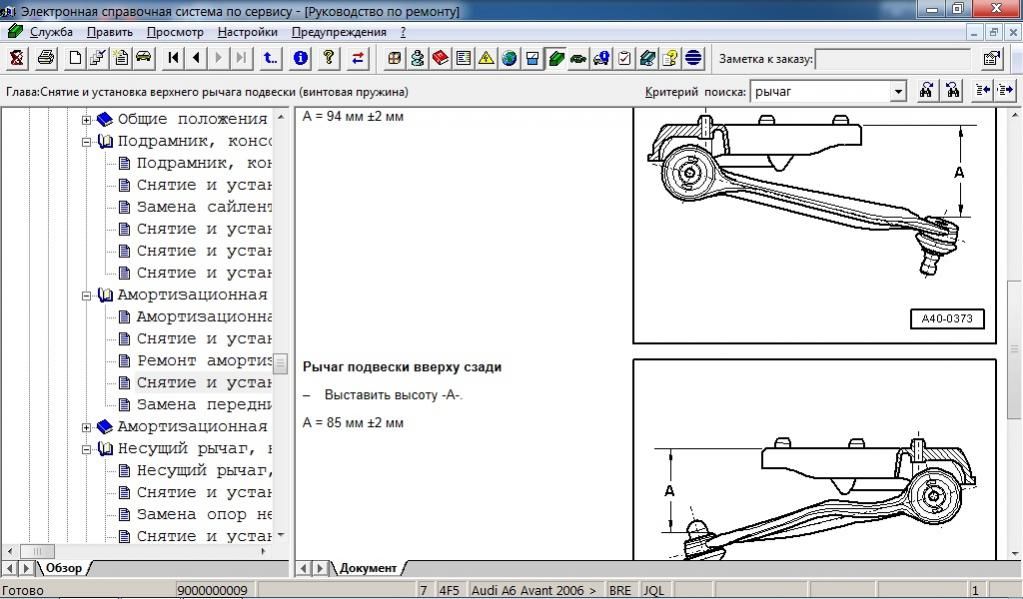Click the four-pane grid toolbar icon
1023x599 pixels.
point(394,59)
